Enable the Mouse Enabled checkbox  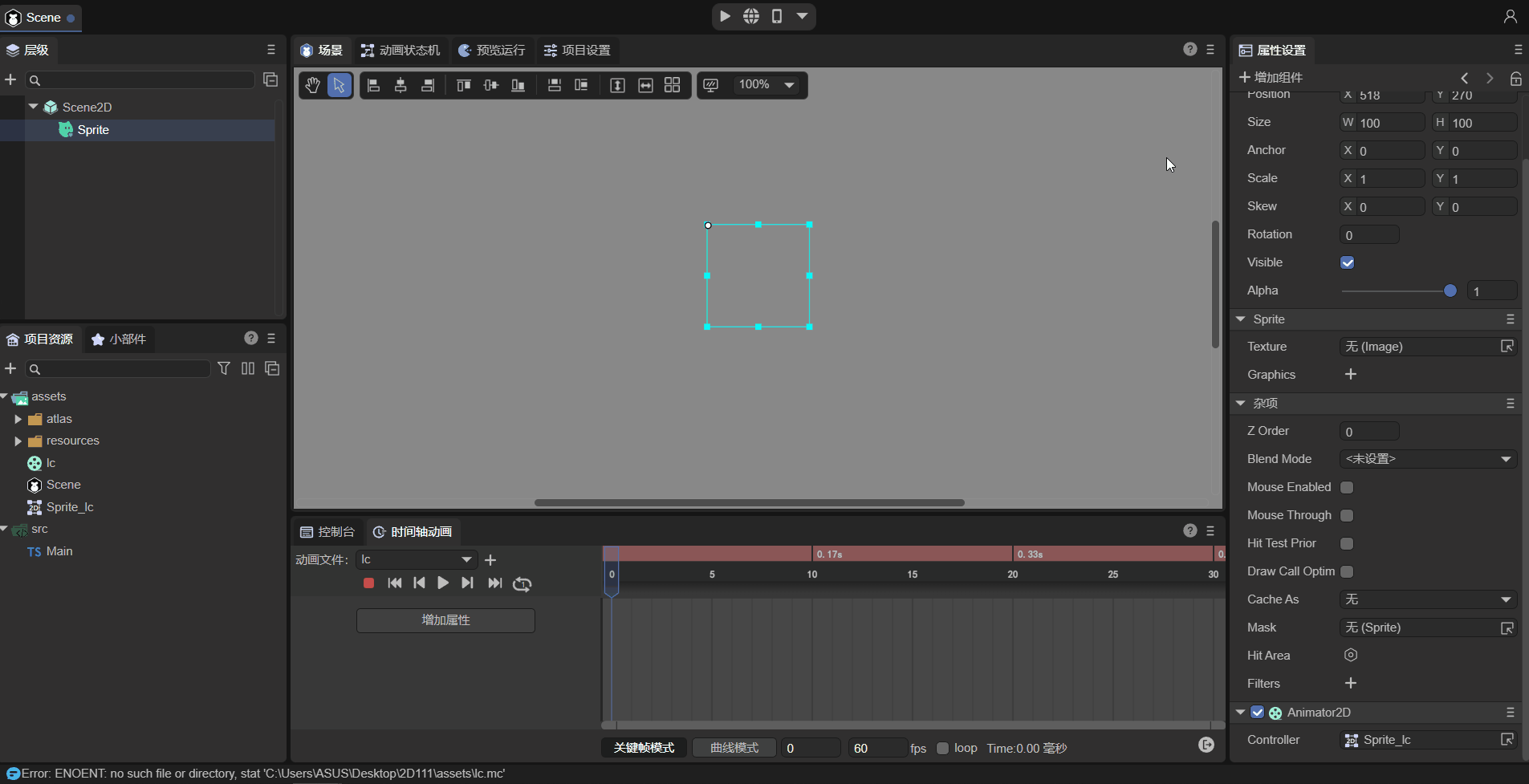pyautogui.click(x=1348, y=487)
